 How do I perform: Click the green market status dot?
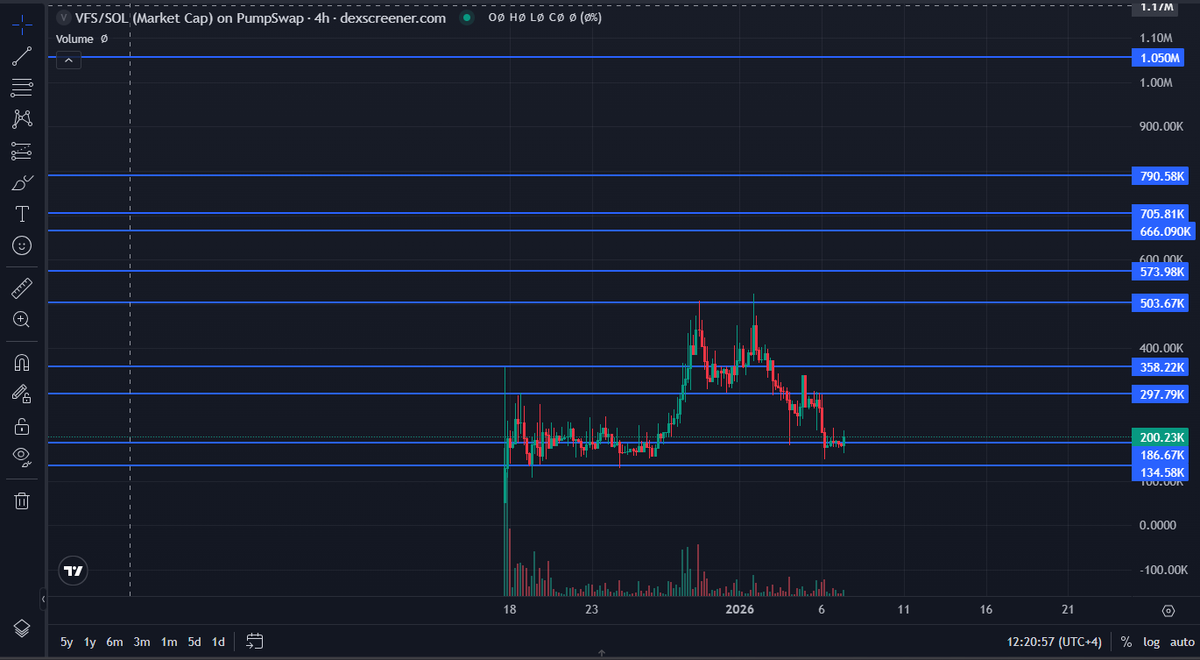(466, 18)
